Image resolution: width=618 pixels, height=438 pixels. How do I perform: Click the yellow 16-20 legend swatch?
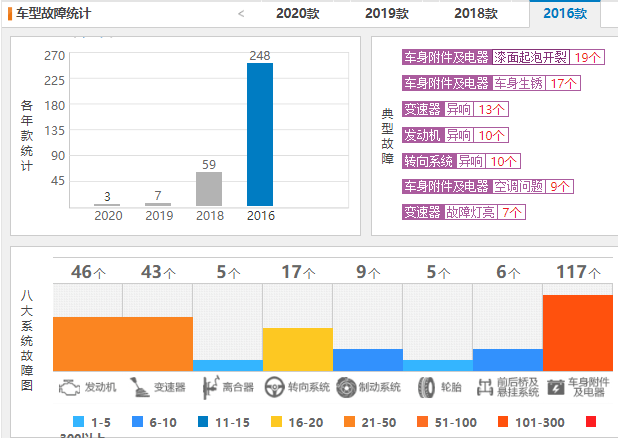pos(274,422)
